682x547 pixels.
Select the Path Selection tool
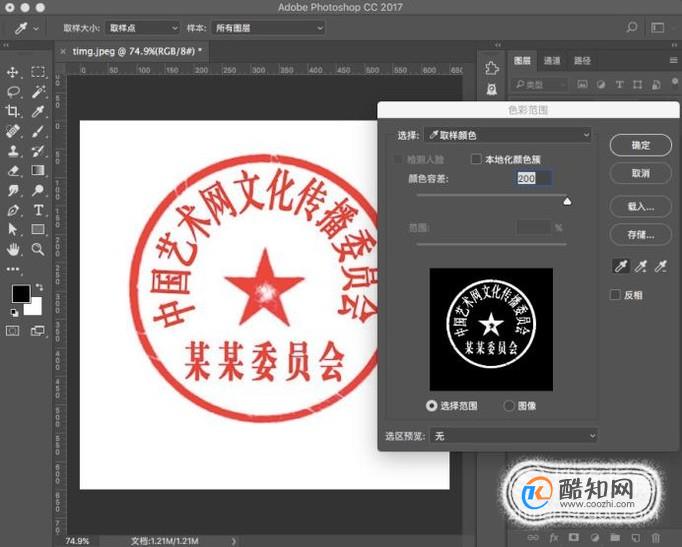[13, 229]
